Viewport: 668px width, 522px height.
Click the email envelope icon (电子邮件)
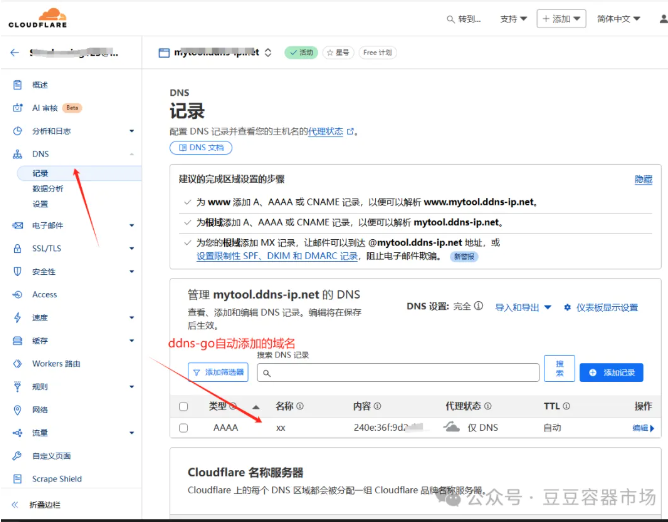click(x=17, y=225)
